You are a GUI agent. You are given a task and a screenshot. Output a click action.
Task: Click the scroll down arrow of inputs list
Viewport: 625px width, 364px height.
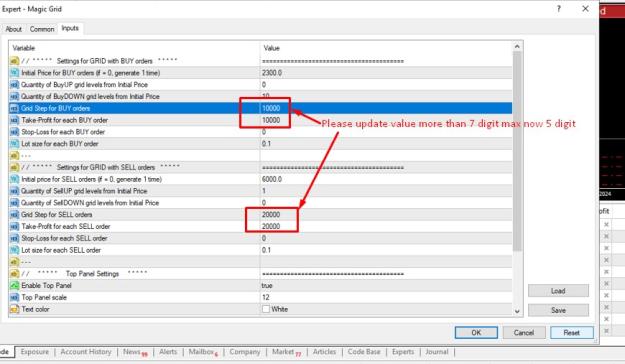[517, 311]
